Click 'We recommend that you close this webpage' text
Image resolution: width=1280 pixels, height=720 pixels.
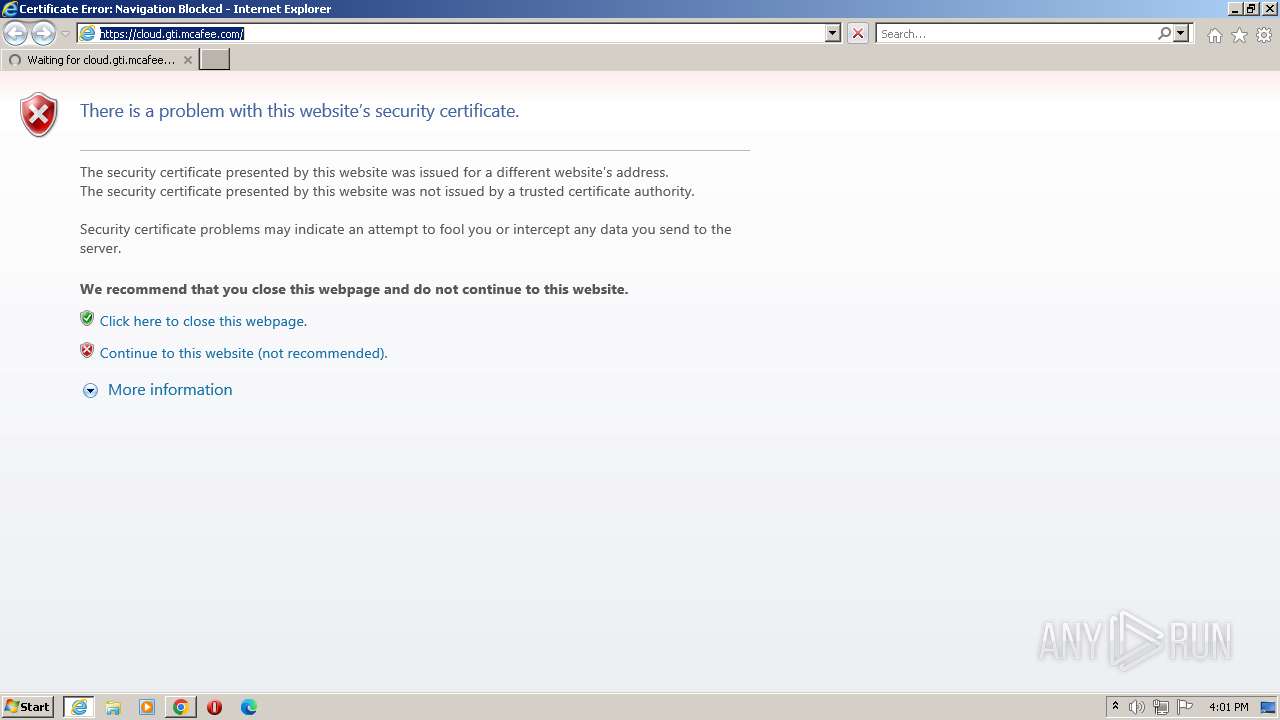tap(354, 289)
